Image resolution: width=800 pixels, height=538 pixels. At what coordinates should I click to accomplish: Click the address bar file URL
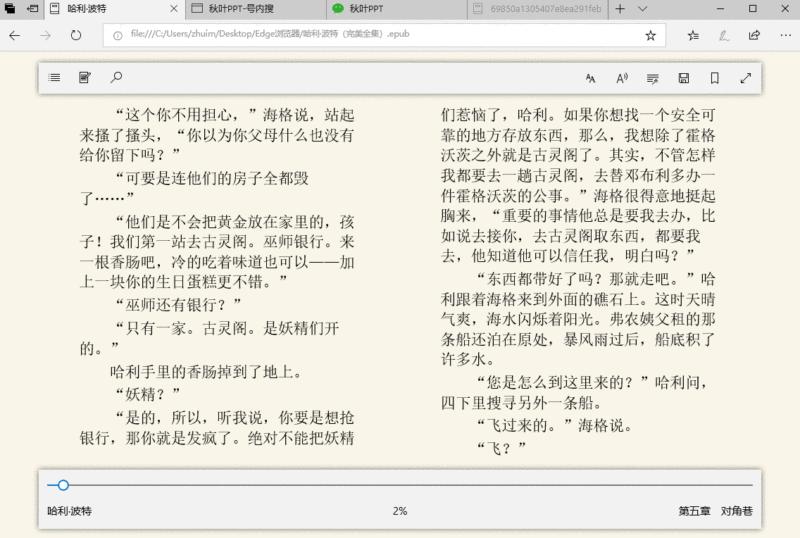pyautogui.click(x=269, y=34)
